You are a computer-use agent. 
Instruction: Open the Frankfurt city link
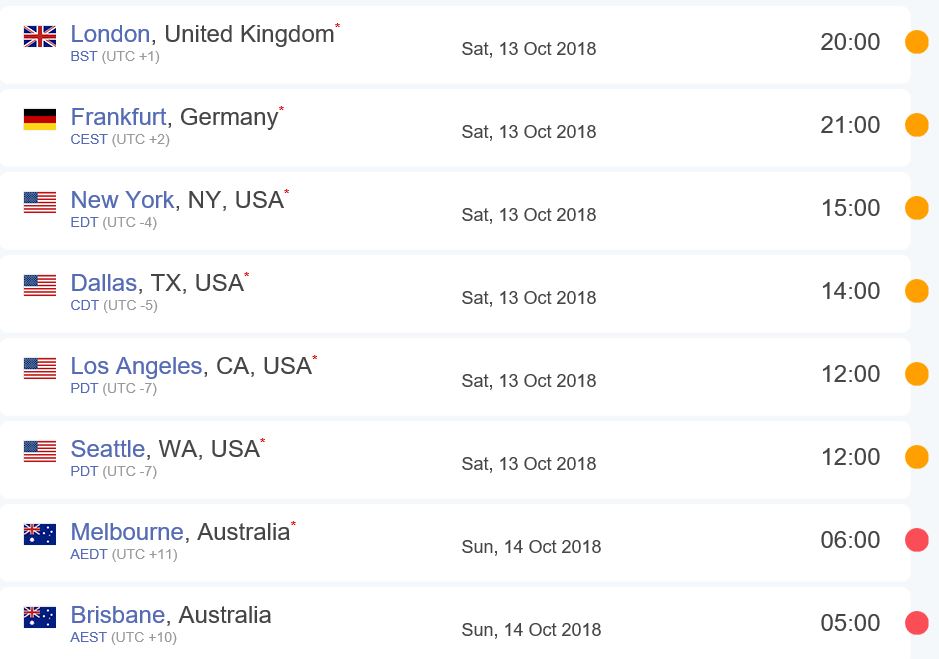click(118, 117)
